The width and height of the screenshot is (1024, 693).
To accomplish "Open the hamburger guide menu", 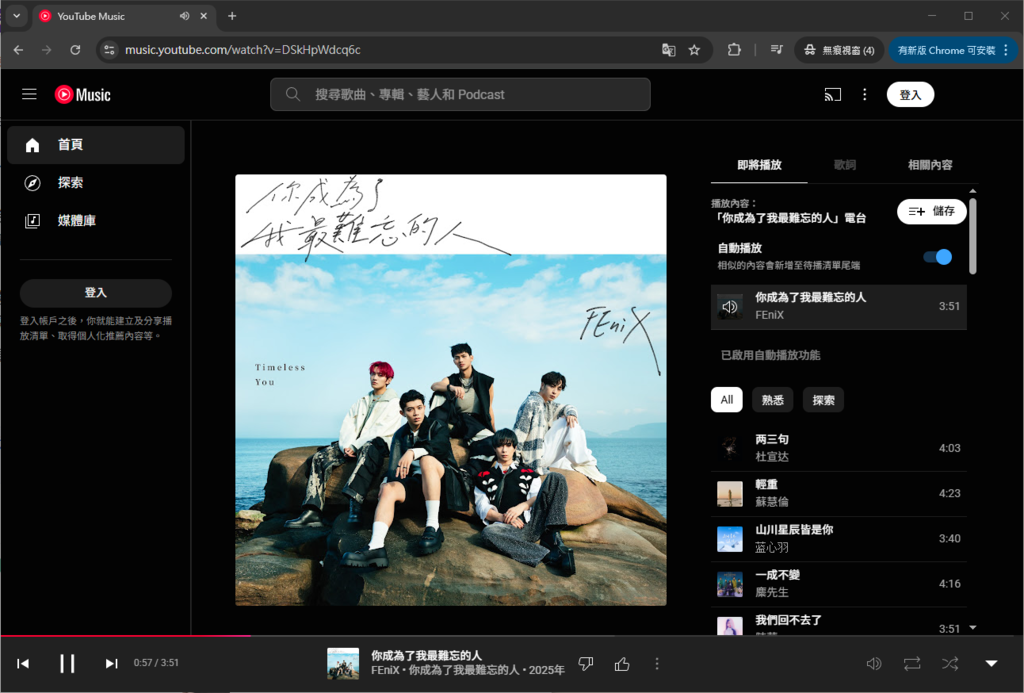I will pyautogui.click(x=29, y=94).
